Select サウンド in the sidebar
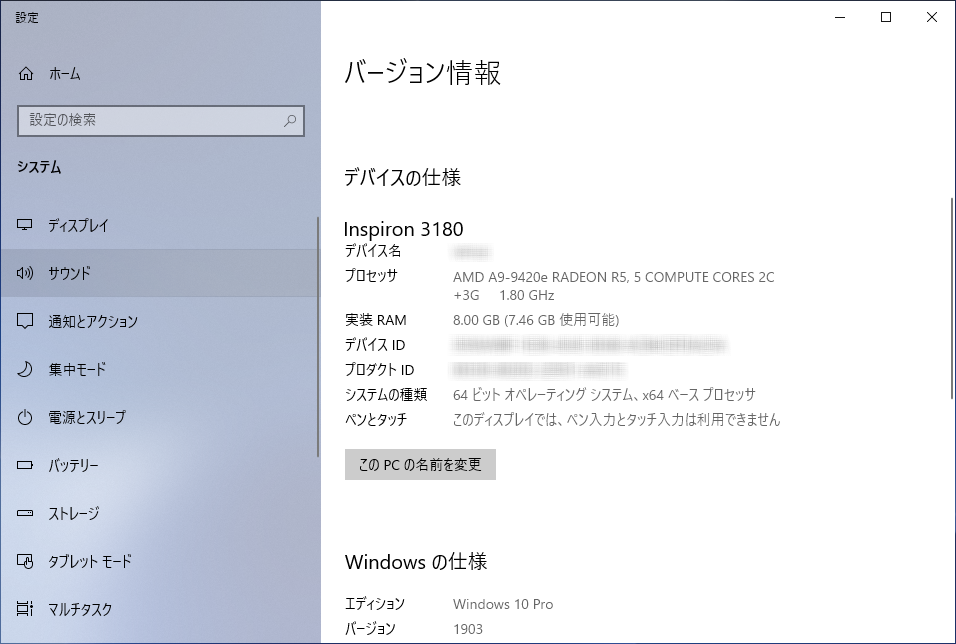Screen dimensions: 956x644 coord(159,273)
